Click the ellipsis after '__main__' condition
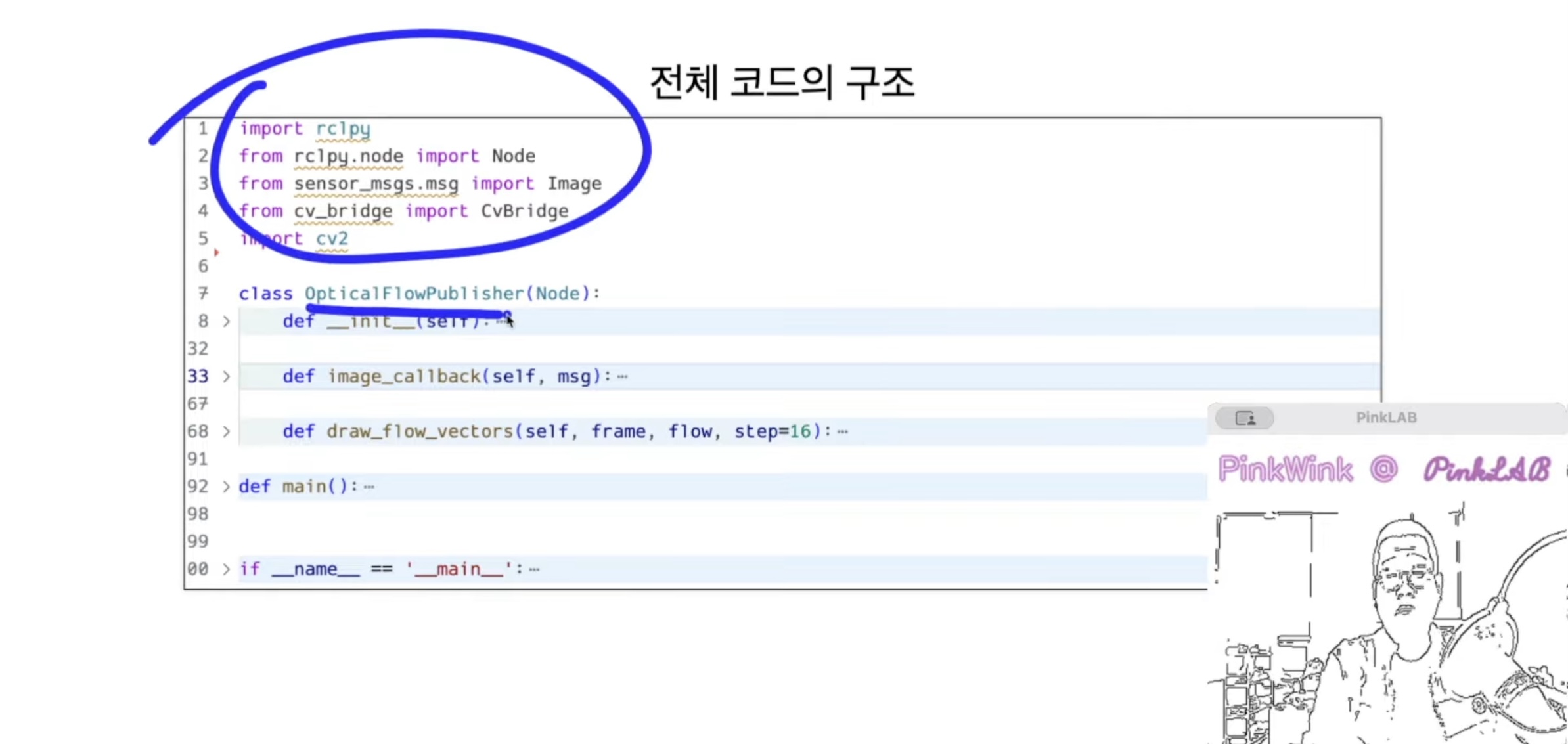This screenshot has width=1568, height=744. coord(534,569)
